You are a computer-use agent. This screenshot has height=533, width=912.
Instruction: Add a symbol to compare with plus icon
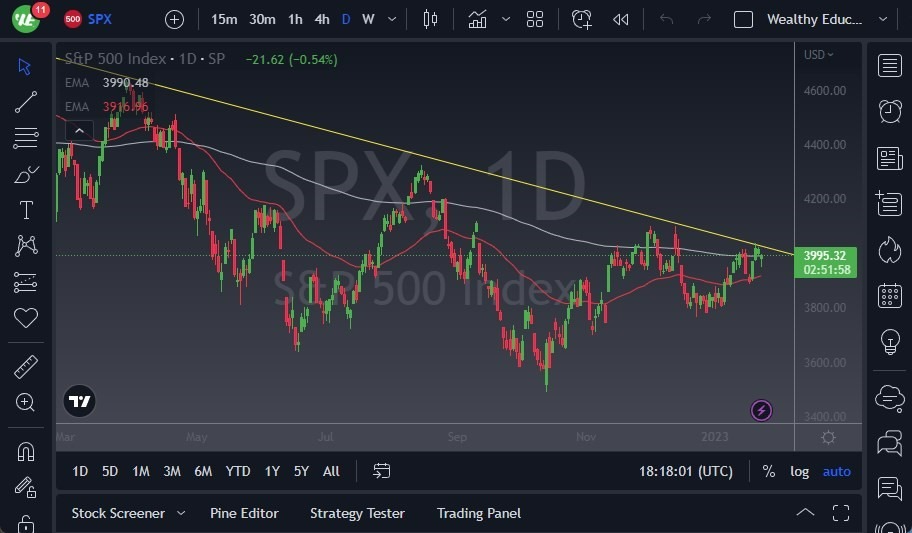tap(174, 19)
